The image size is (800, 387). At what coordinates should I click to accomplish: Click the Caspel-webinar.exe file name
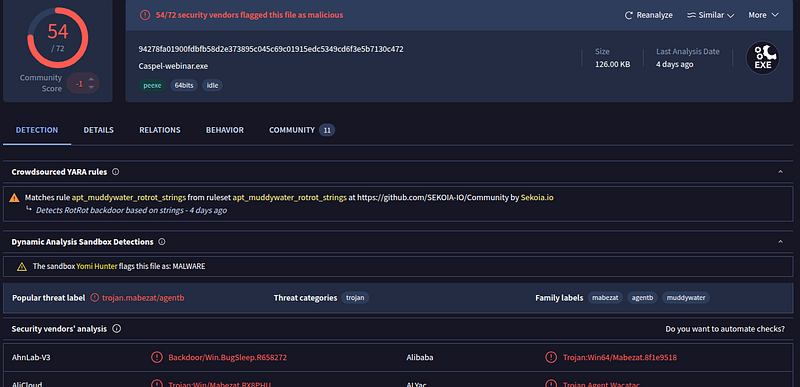[173, 66]
